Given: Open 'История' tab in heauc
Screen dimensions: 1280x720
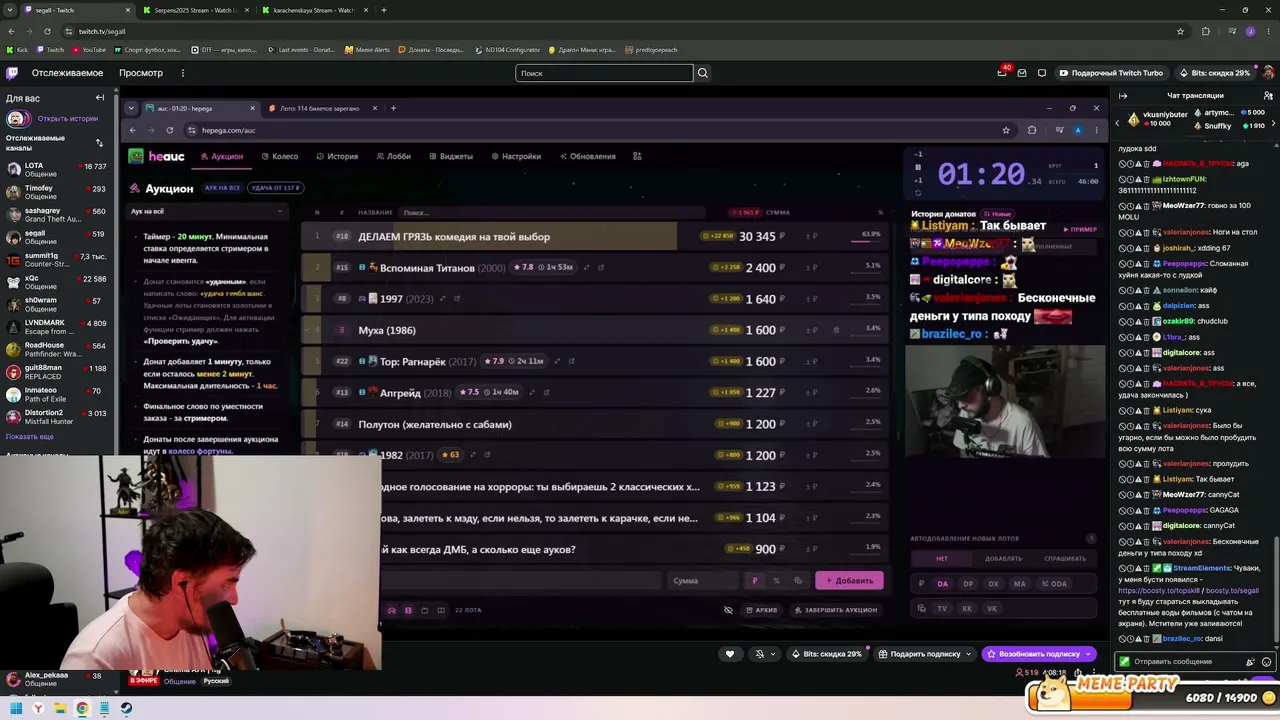Looking at the screenshot, I should click(337, 156).
